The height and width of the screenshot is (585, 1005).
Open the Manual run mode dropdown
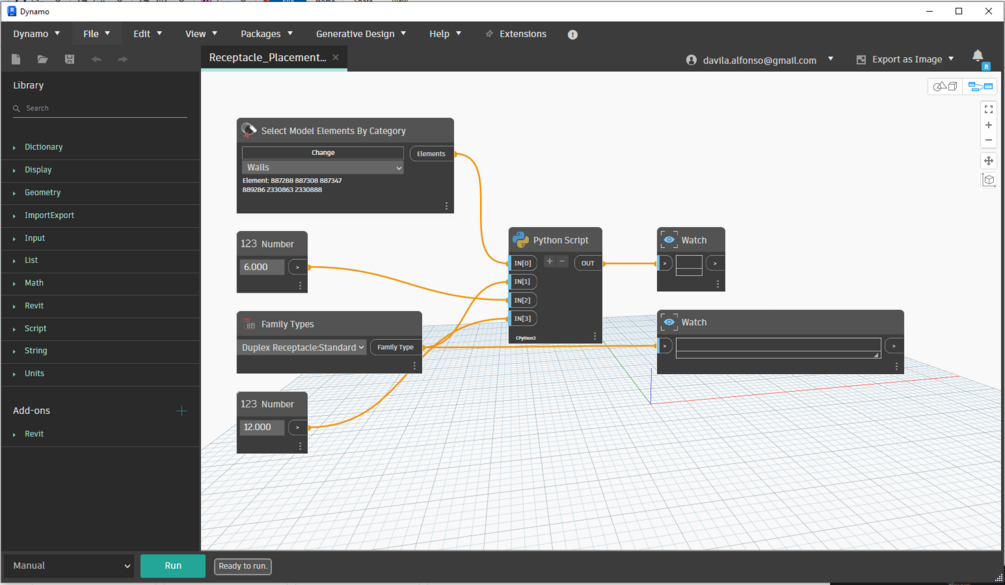69,566
